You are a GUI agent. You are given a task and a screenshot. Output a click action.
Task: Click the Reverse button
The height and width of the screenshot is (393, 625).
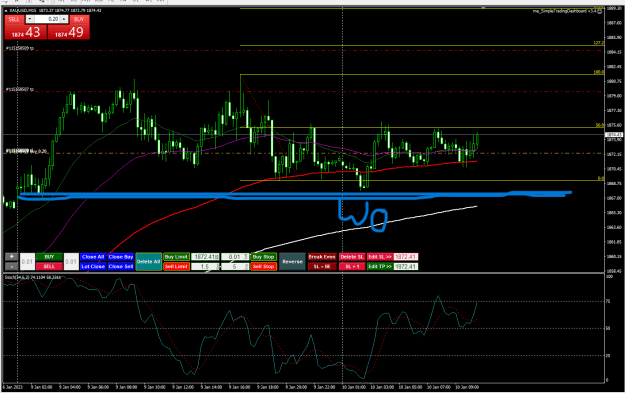pos(292,261)
